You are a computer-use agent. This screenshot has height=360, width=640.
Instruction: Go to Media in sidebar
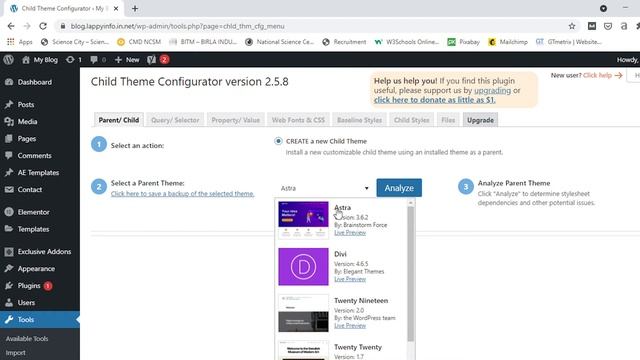27,122
